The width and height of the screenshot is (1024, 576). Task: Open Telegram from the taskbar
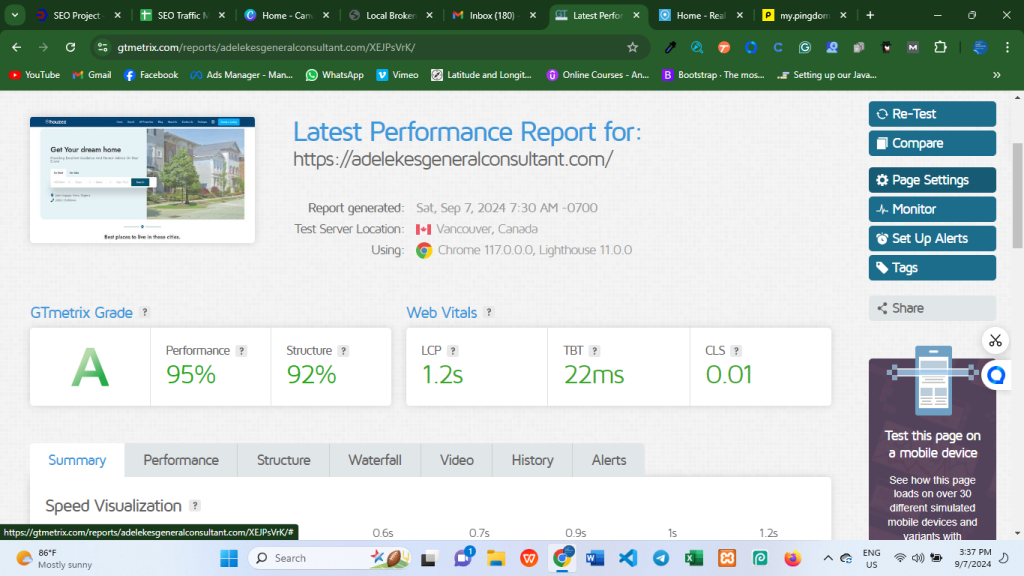click(661, 558)
